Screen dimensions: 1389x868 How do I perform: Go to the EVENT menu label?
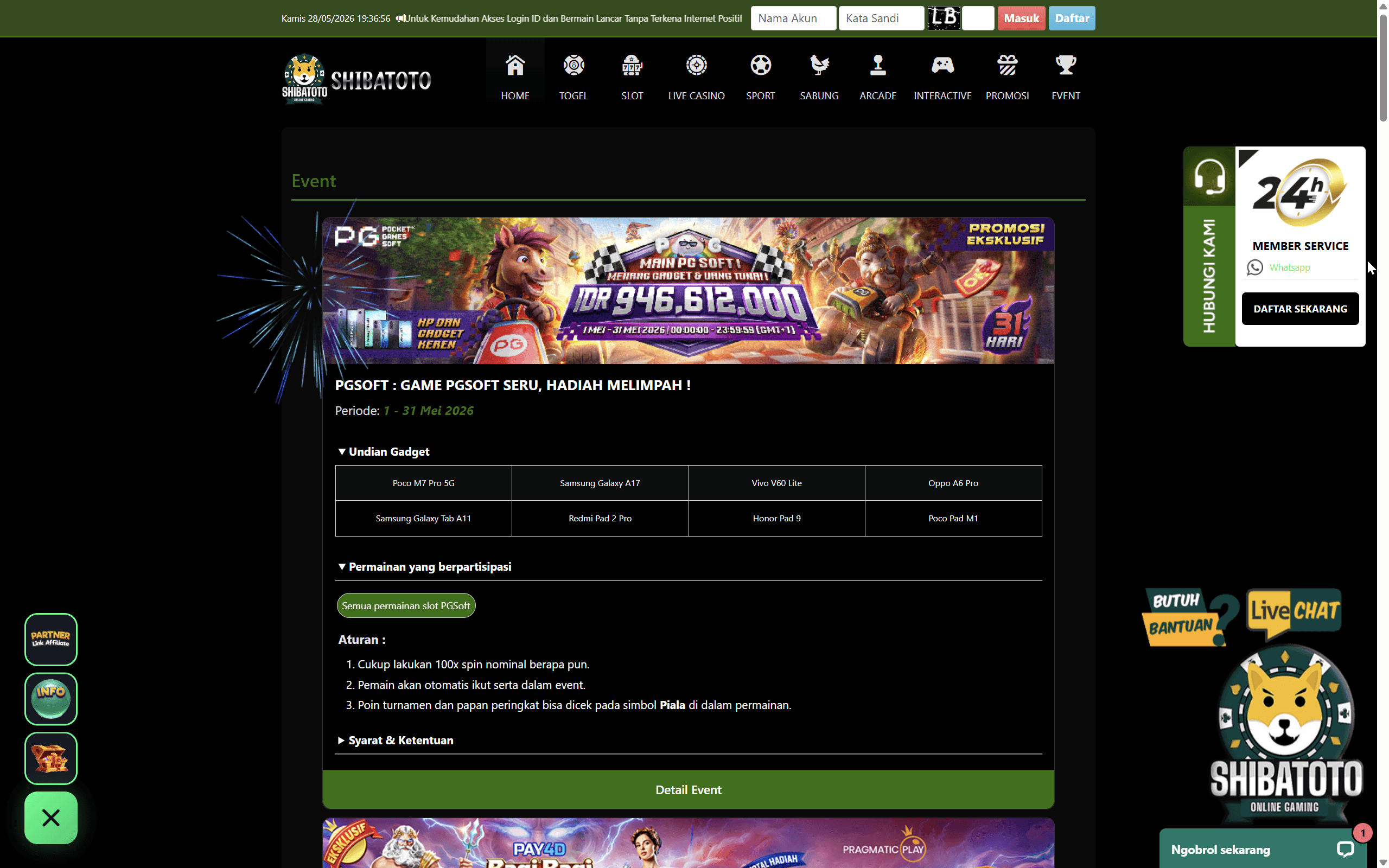point(1066,96)
